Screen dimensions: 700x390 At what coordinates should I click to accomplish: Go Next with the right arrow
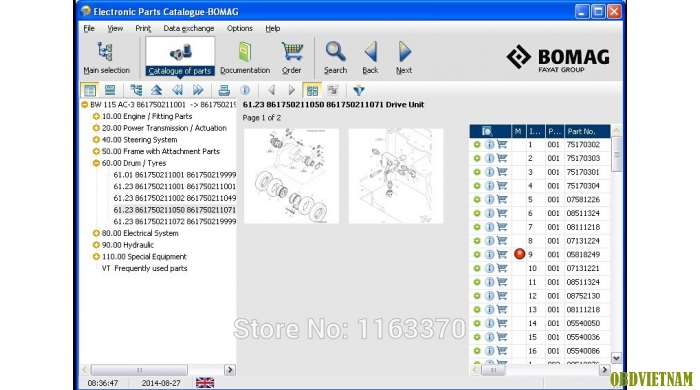coord(404,57)
